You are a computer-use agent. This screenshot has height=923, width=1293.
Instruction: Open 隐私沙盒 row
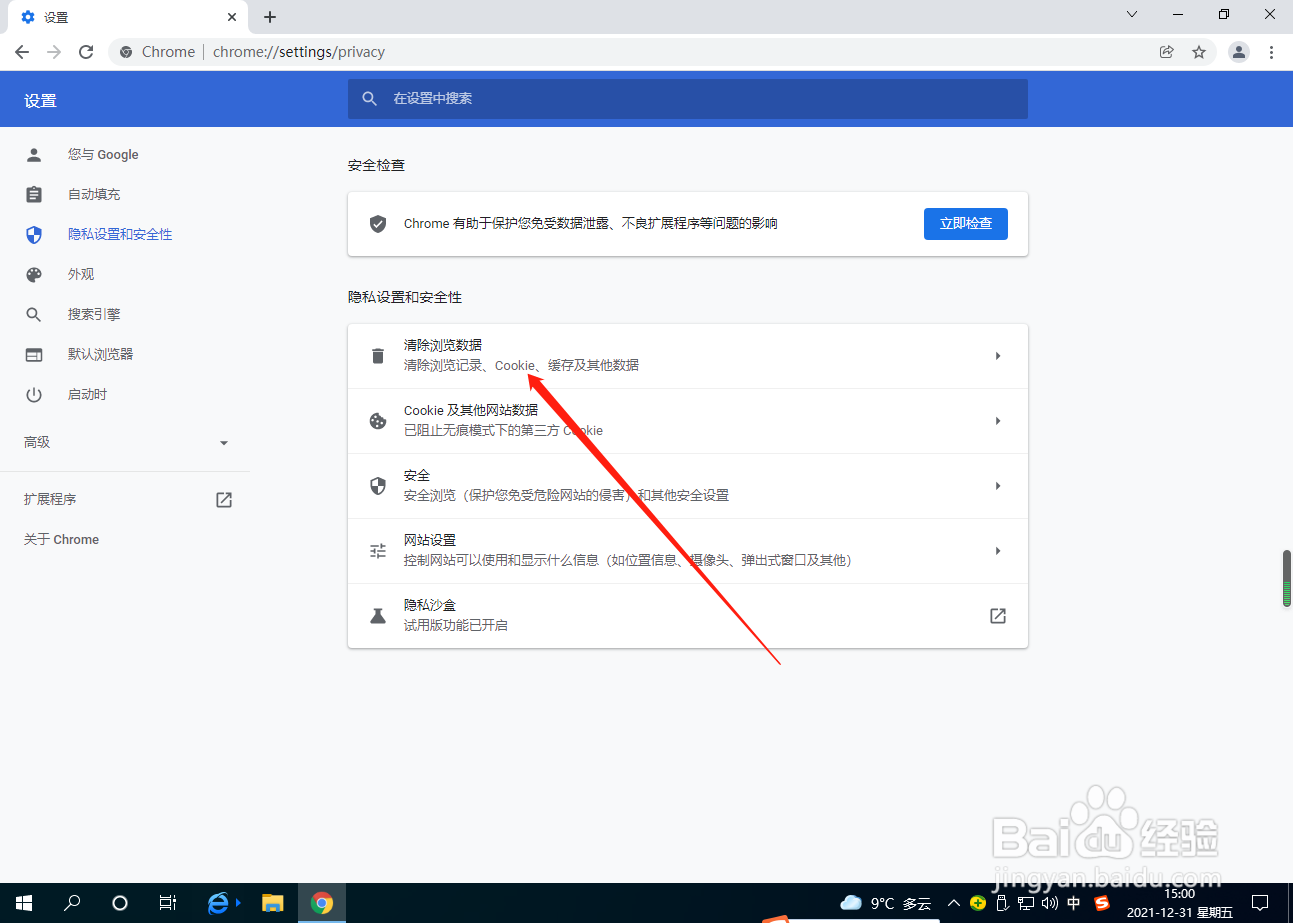click(x=688, y=616)
